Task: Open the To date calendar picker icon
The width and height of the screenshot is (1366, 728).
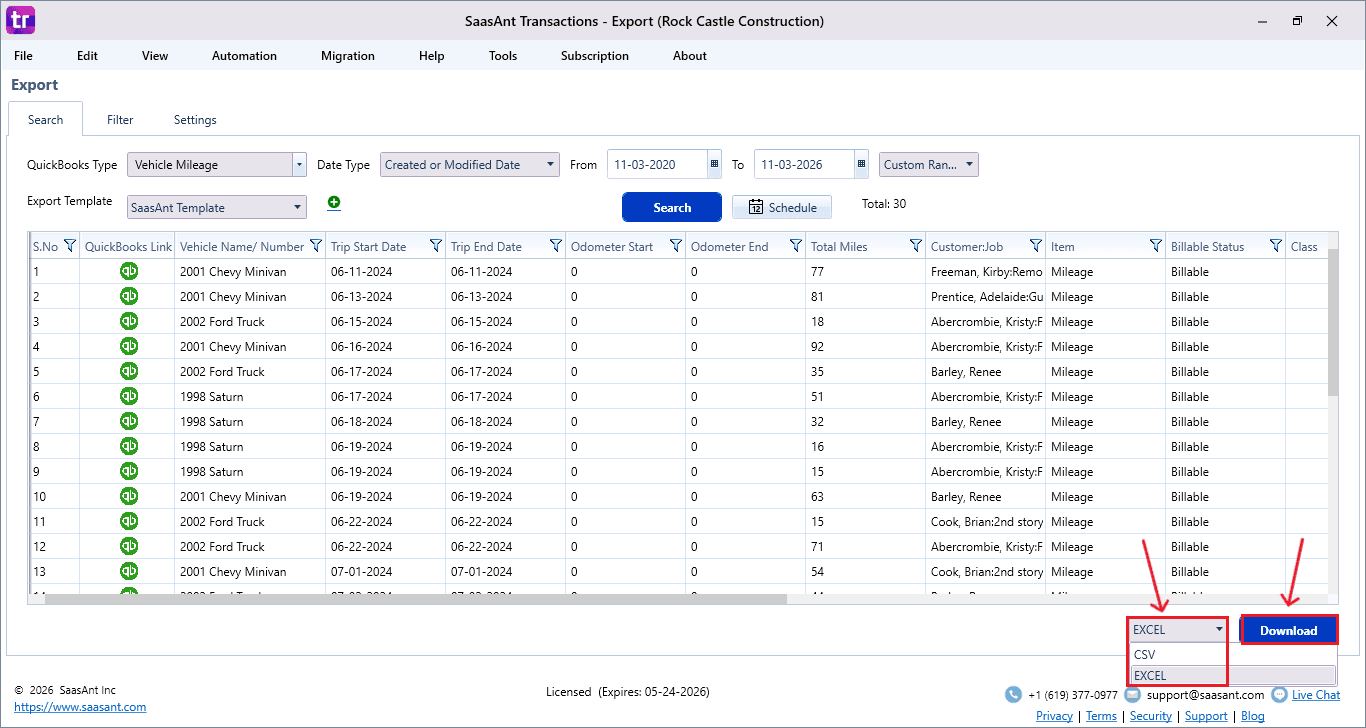Action: [861, 165]
